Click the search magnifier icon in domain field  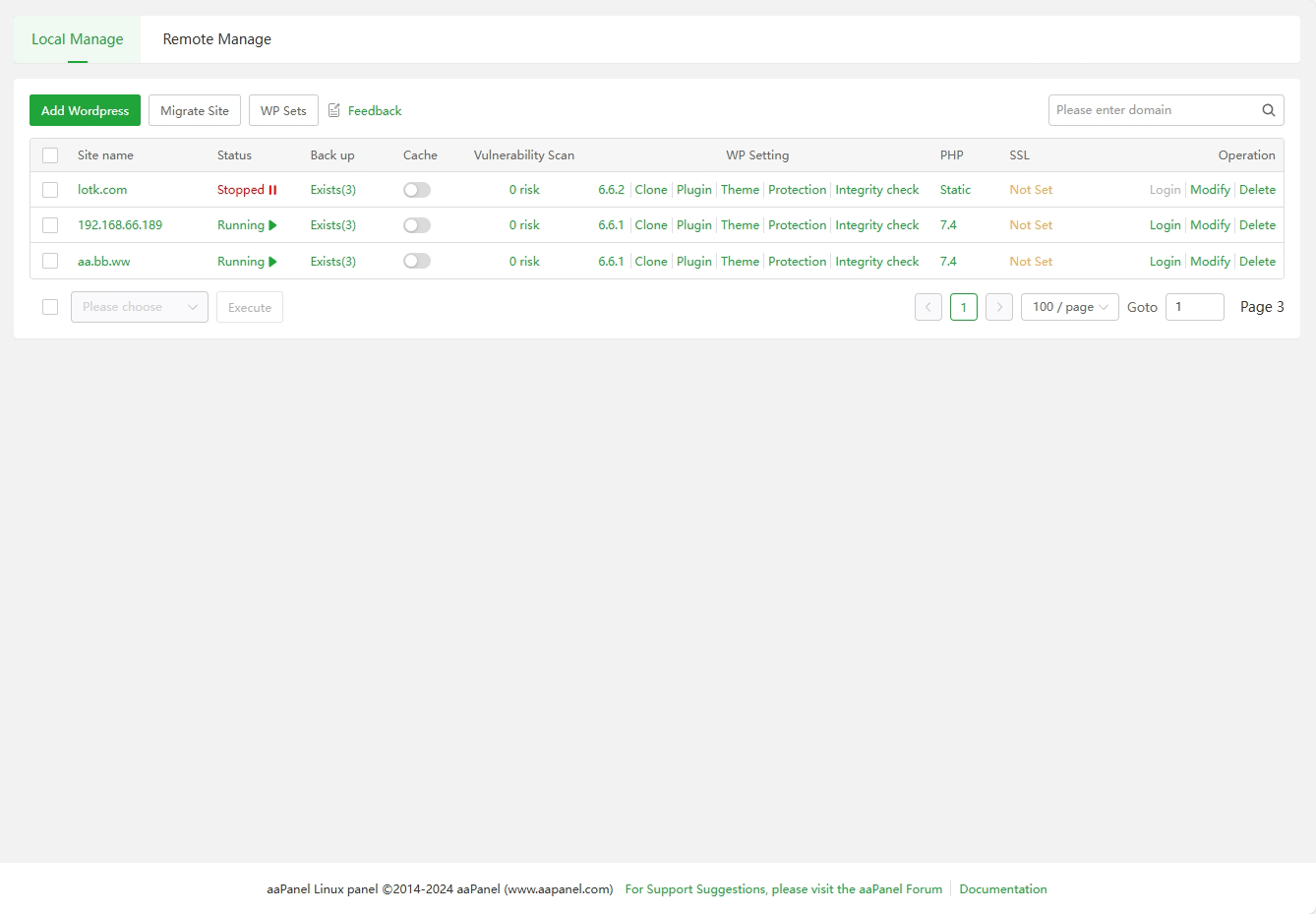pos(1268,110)
